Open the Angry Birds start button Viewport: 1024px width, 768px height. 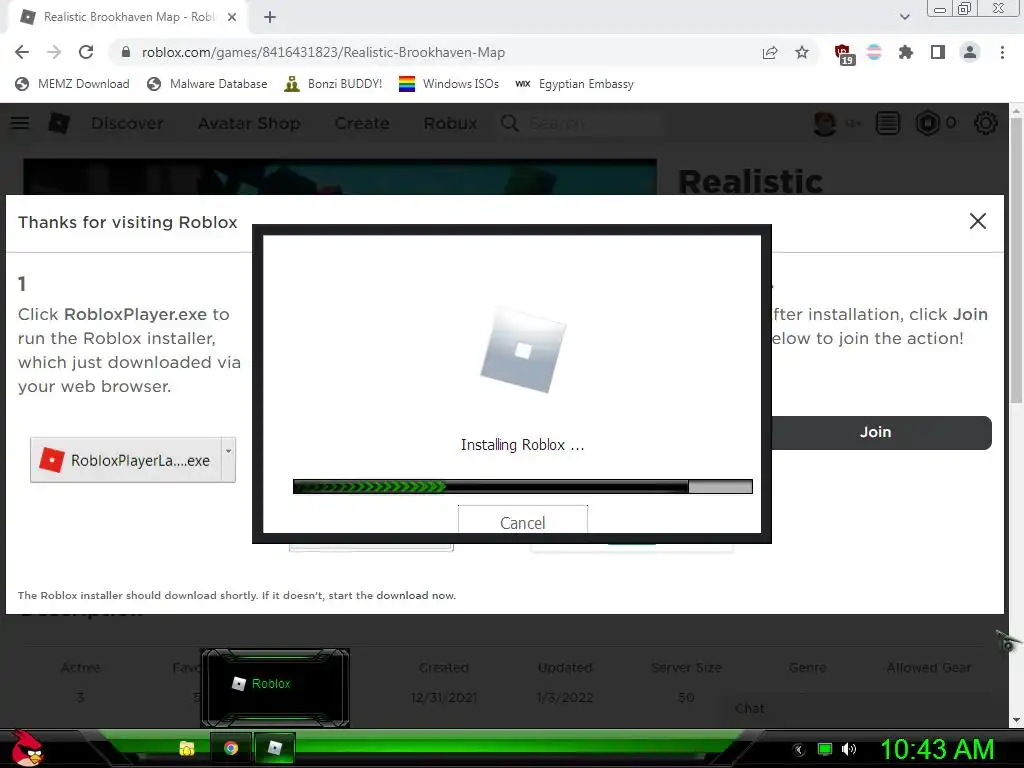coord(26,748)
